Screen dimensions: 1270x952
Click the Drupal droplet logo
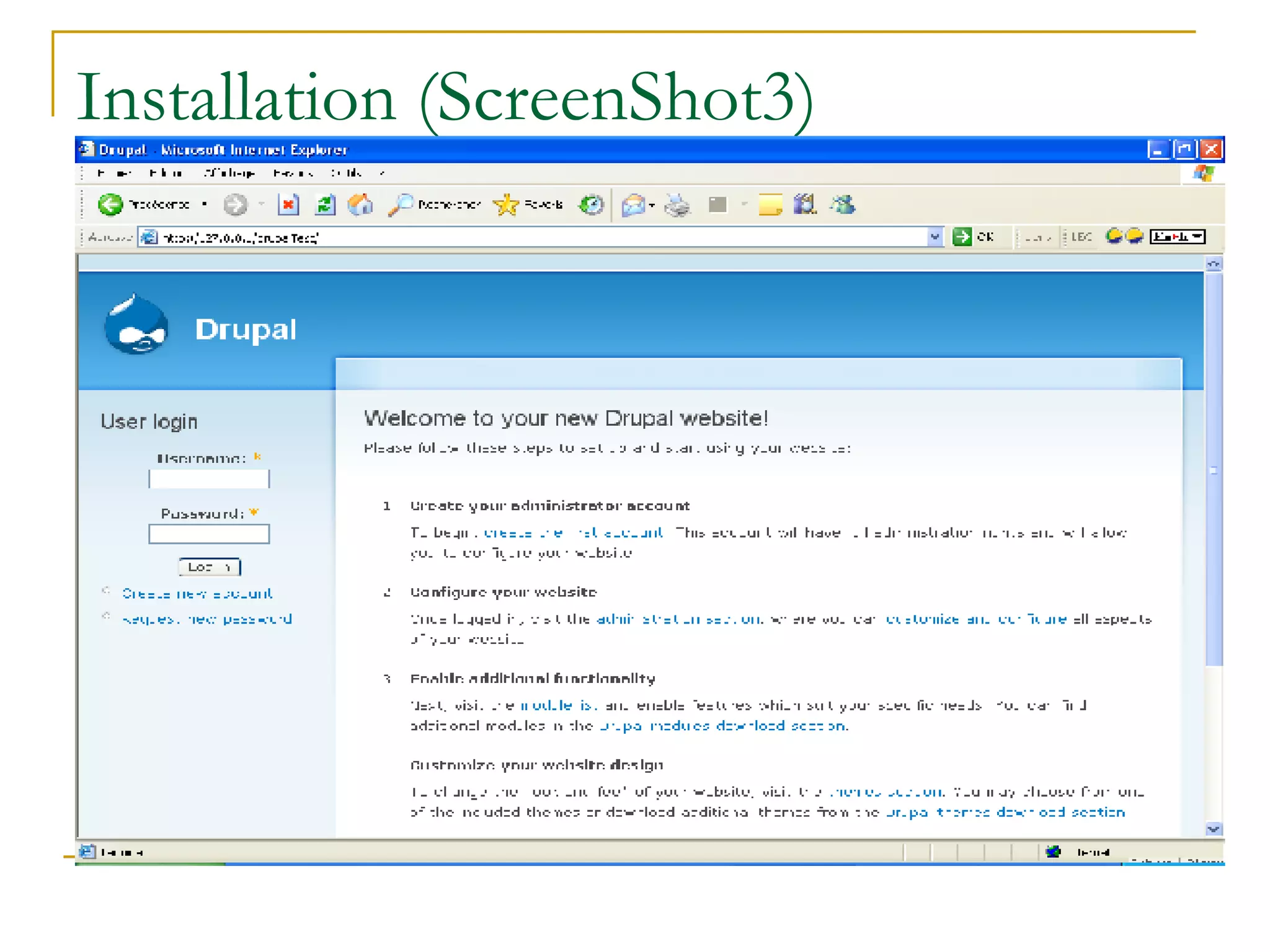pyautogui.click(x=136, y=325)
